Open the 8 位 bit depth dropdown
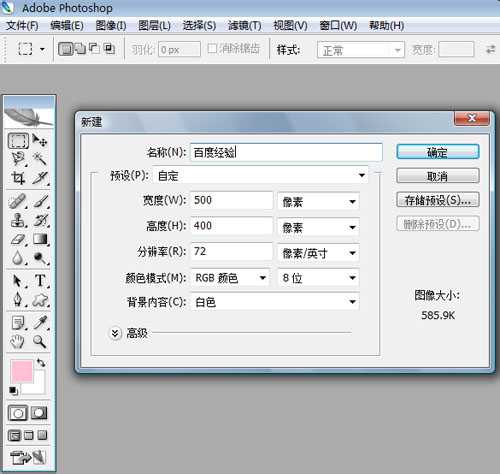500x474 pixels. [318, 278]
